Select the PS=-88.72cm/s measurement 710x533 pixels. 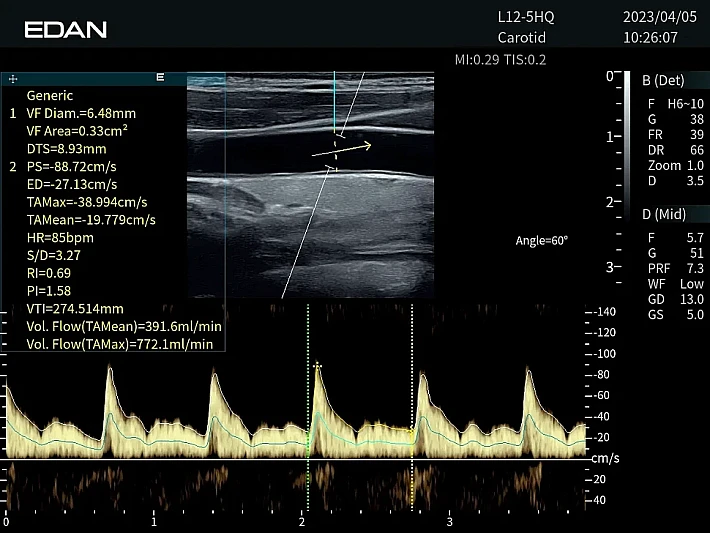click(72, 166)
